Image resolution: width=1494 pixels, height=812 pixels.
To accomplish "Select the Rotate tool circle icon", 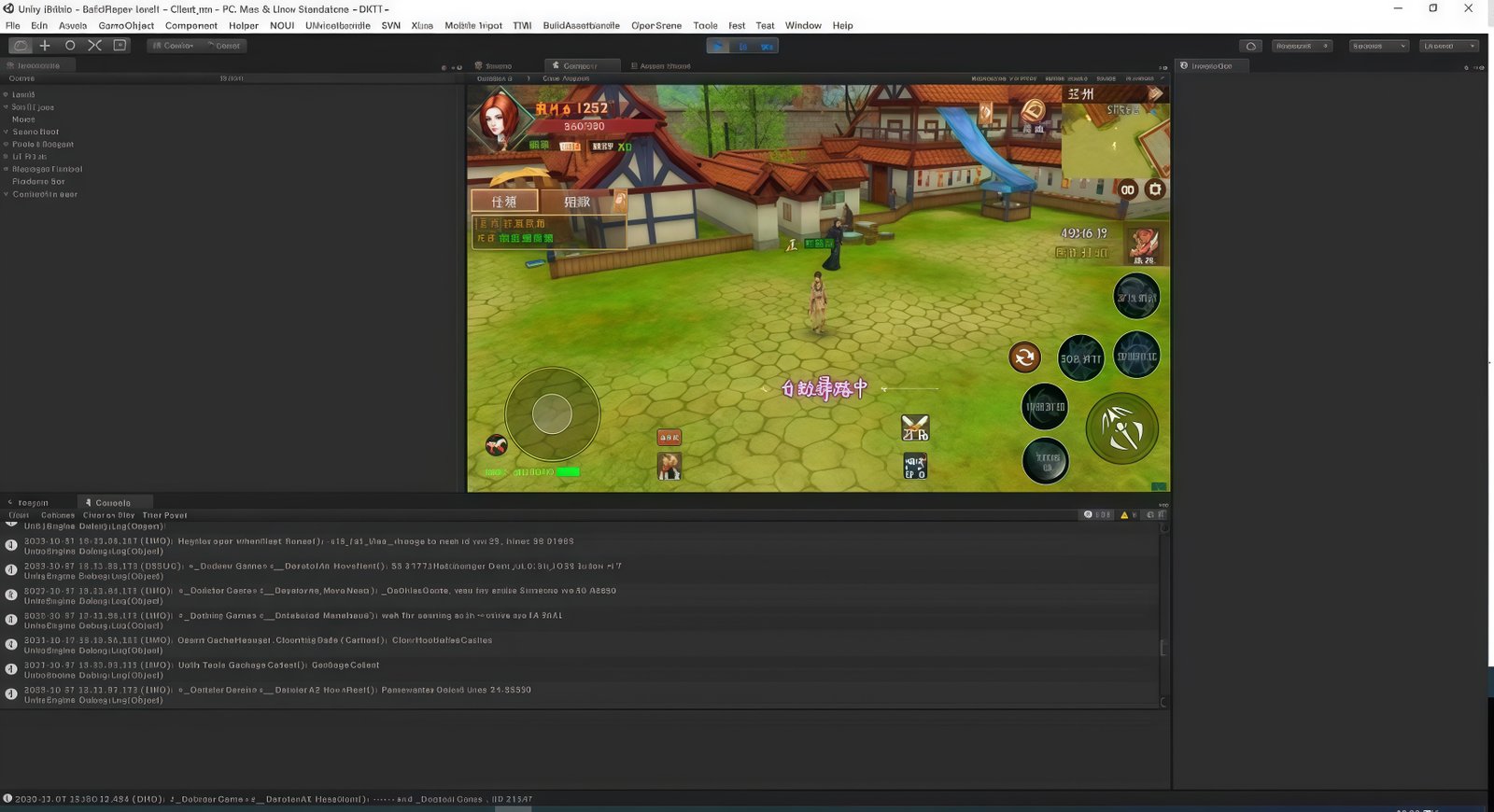I will point(70,46).
